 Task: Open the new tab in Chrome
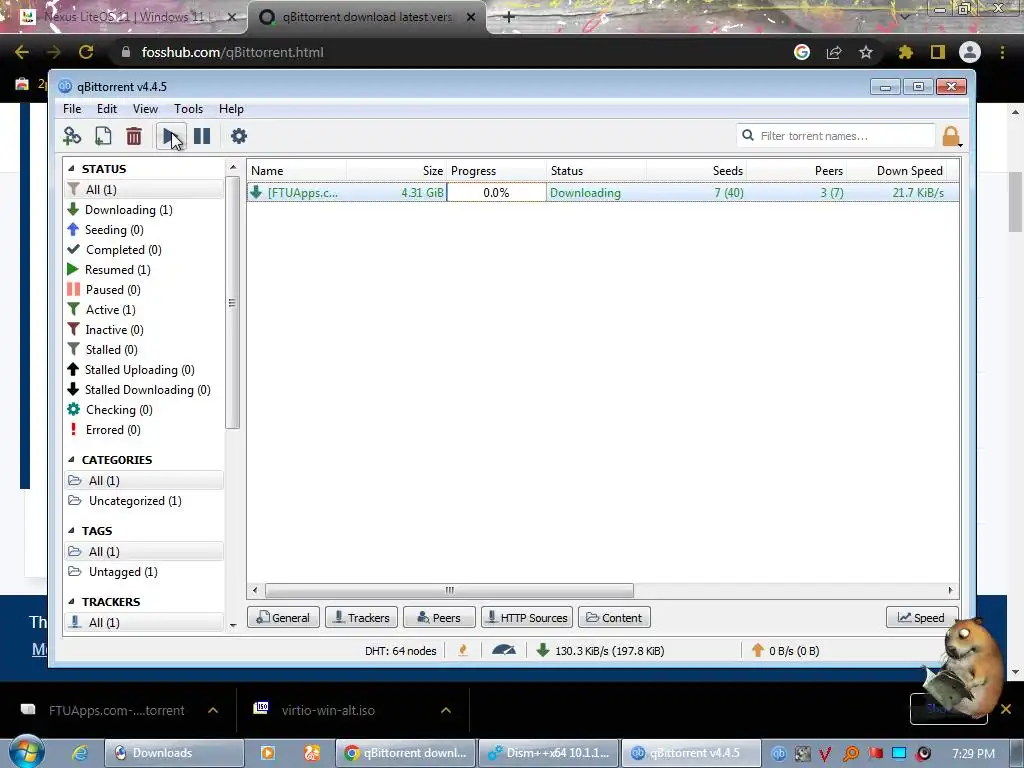click(509, 17)
